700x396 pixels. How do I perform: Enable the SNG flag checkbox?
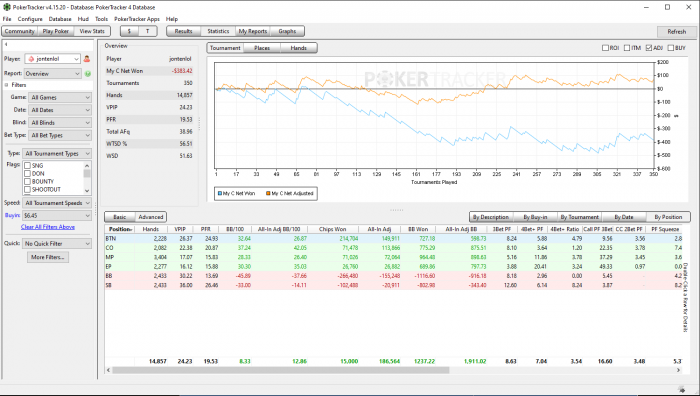coord(27,166)
